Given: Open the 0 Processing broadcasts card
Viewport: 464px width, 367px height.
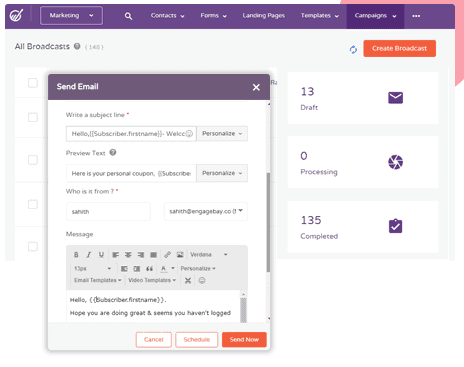Looking at the screenshot, I should (363, 162).
